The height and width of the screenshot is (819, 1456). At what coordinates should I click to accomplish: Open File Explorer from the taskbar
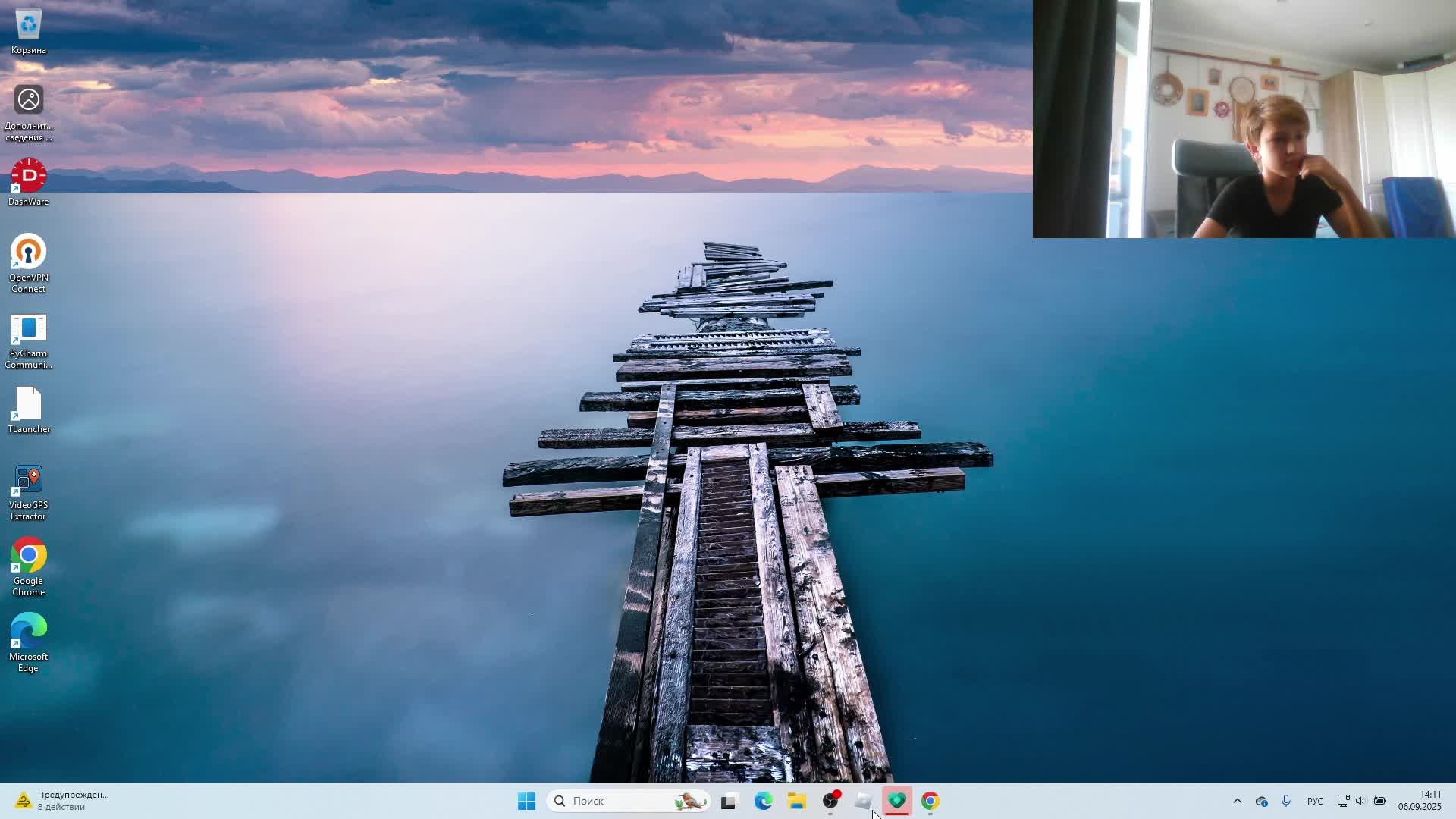coord(796,801)
